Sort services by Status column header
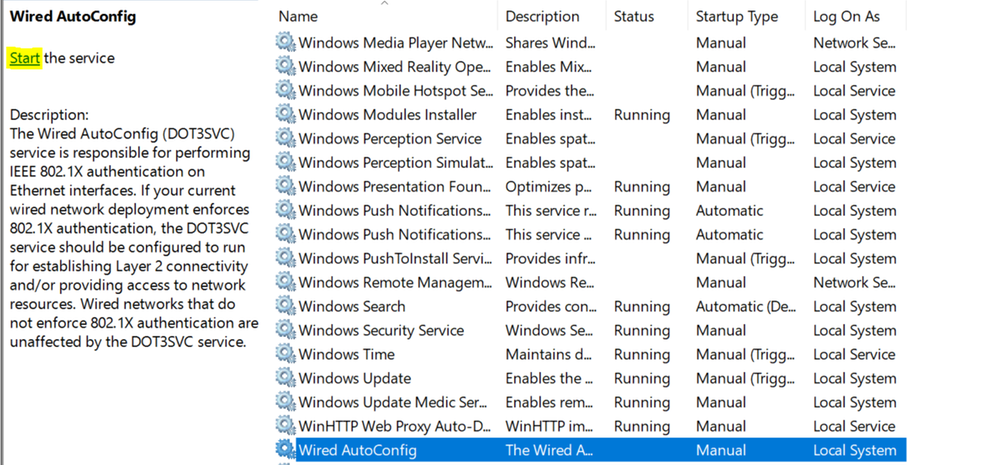 click(x=633, y=16)
